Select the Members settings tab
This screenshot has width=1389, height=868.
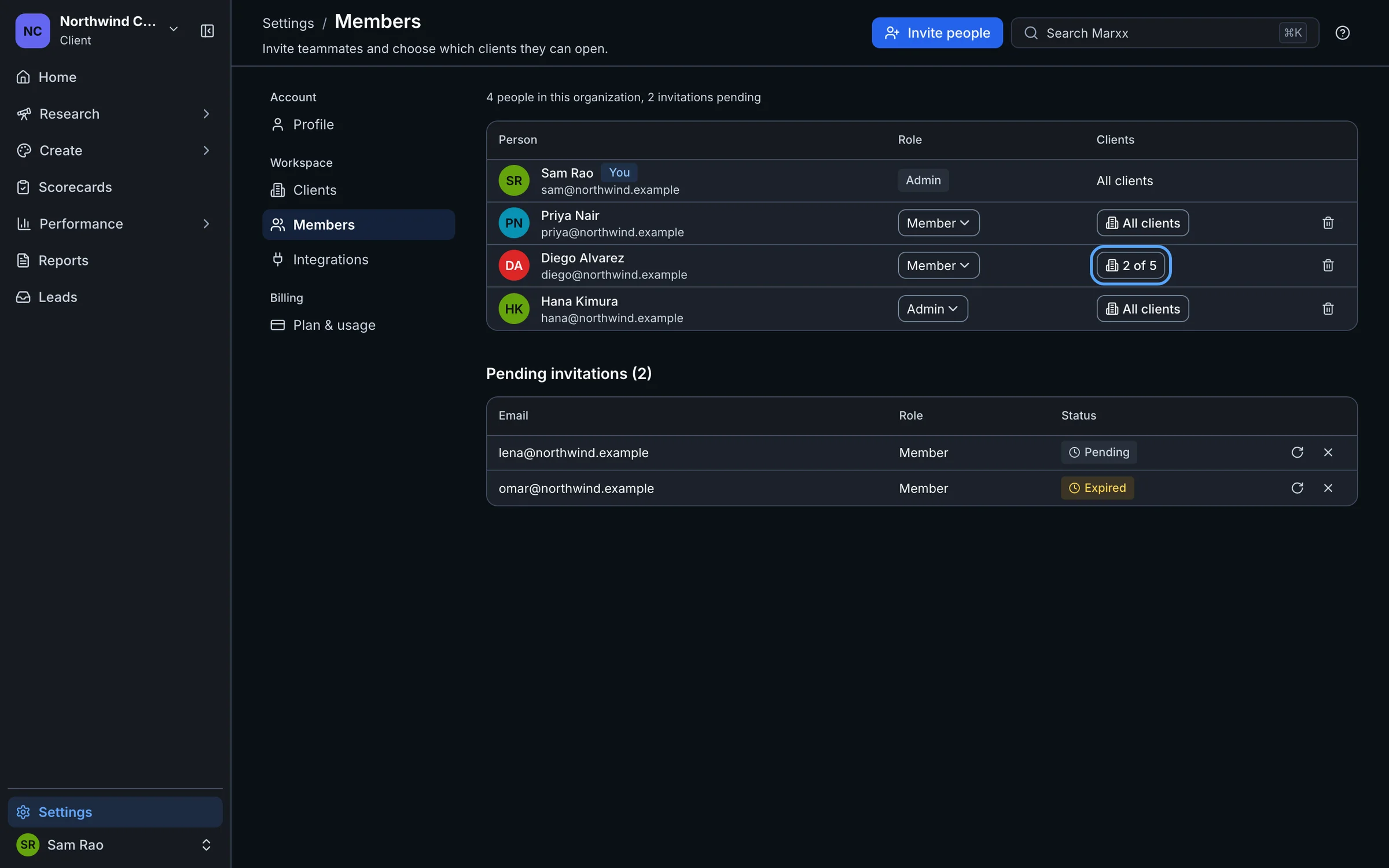(358, 225)
